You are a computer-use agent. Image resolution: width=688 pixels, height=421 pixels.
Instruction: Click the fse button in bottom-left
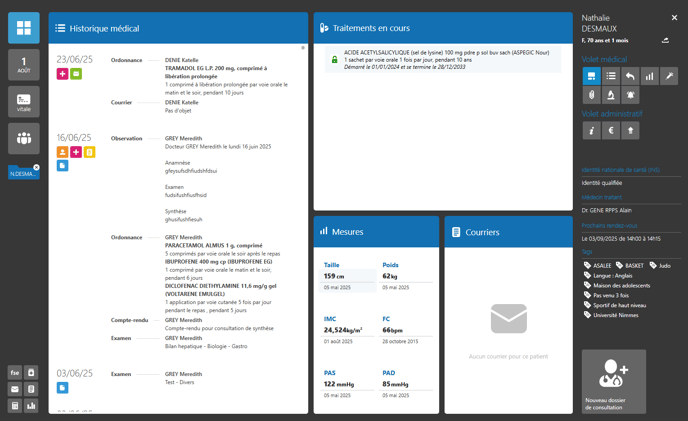[x=15, y=373]
